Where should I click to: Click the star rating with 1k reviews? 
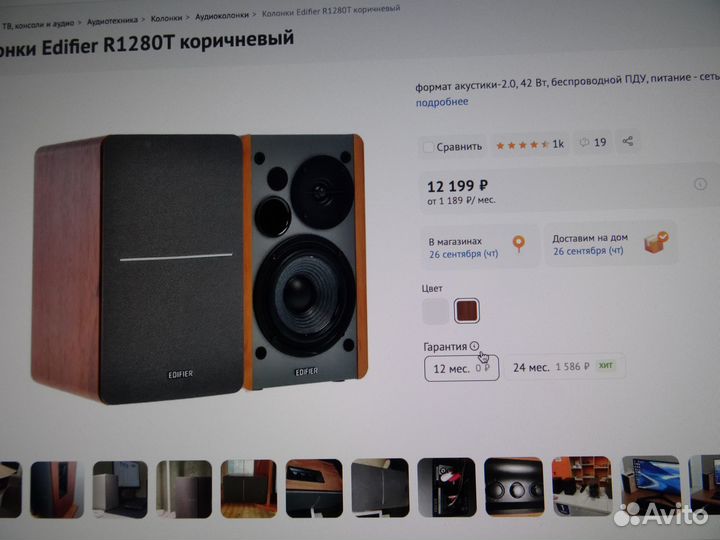pos(530,145)
